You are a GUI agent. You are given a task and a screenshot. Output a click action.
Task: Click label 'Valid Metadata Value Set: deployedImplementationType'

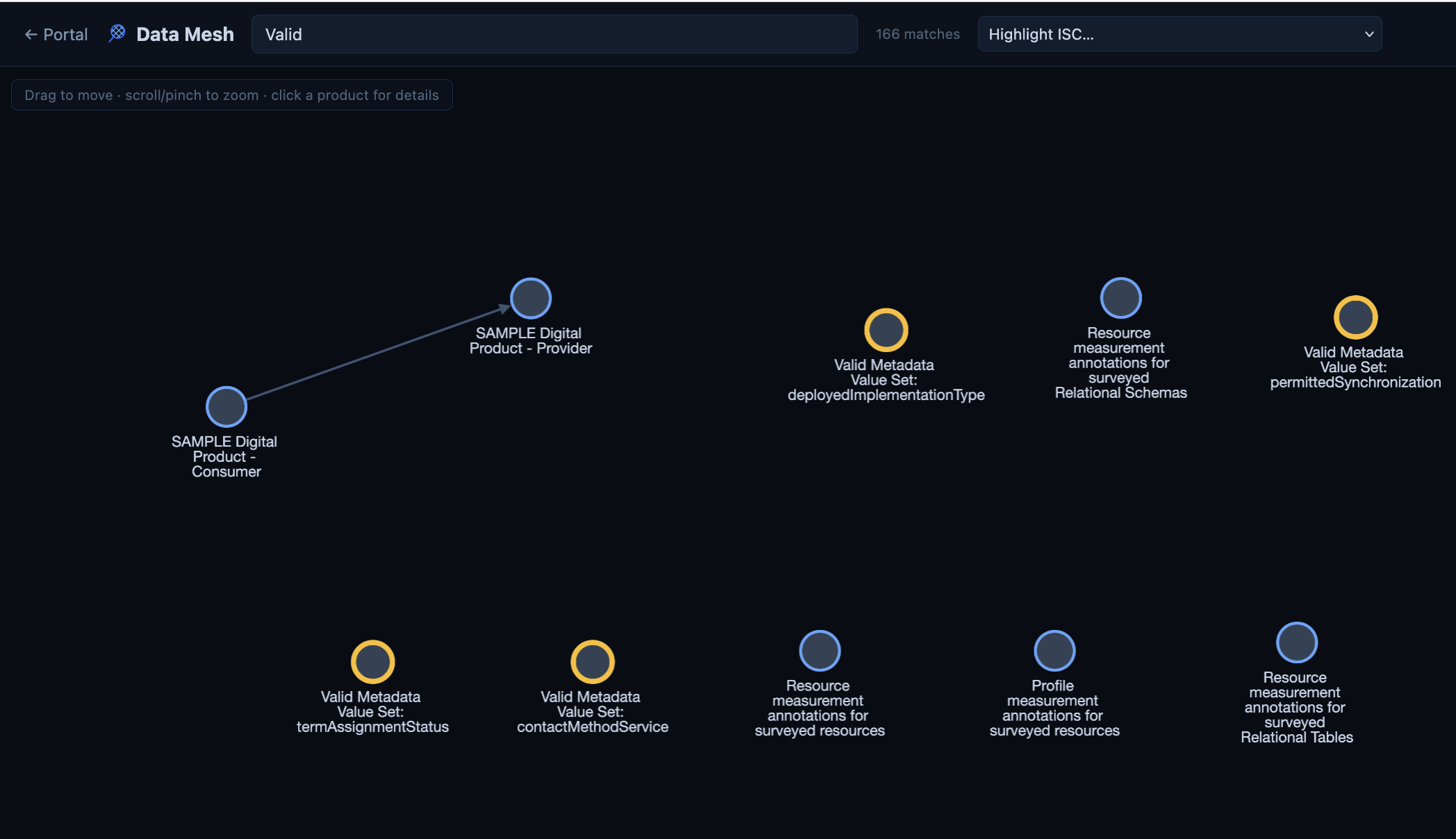(886, 380)
